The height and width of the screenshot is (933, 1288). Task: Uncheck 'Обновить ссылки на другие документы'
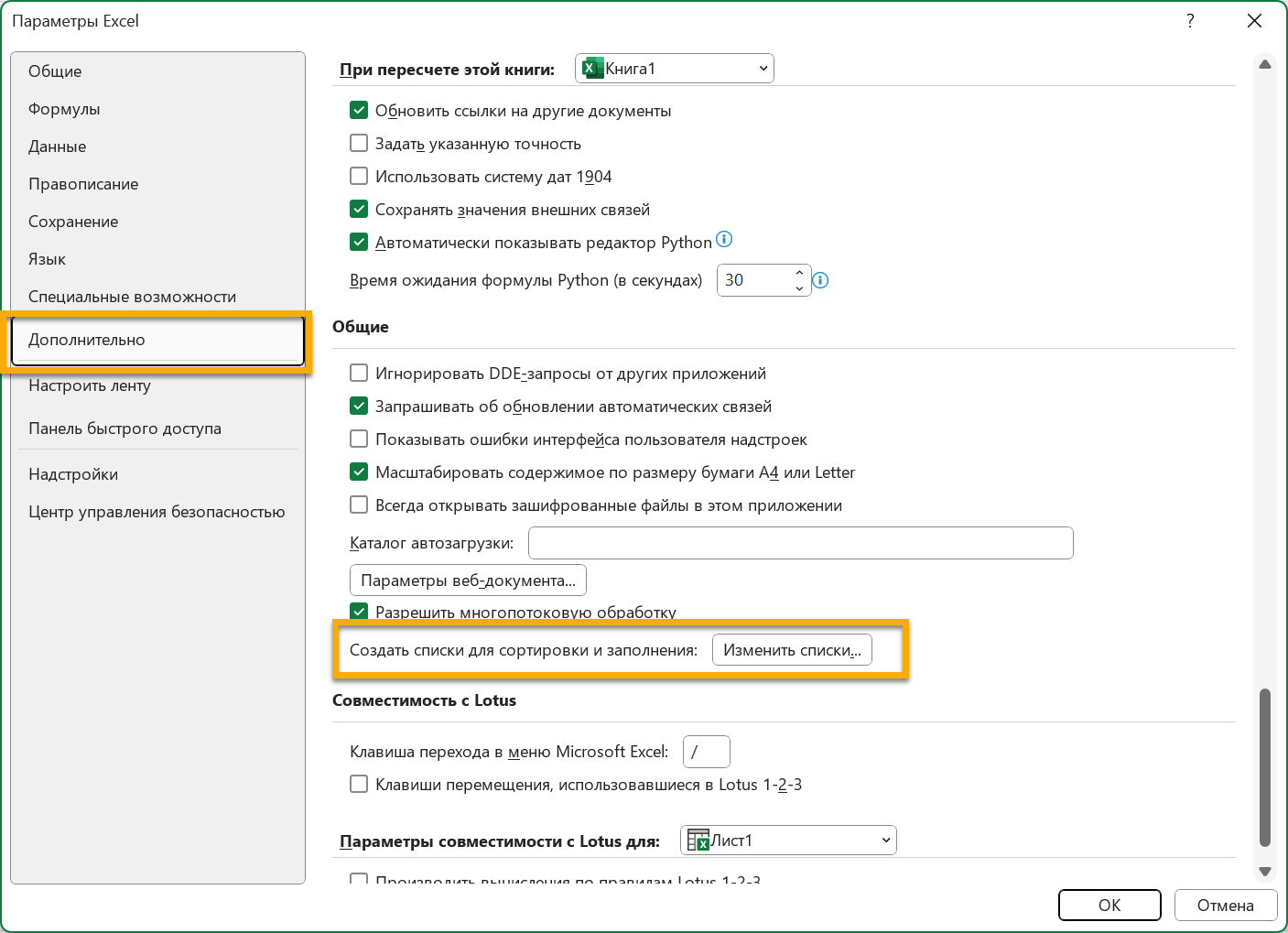point(359,110)
